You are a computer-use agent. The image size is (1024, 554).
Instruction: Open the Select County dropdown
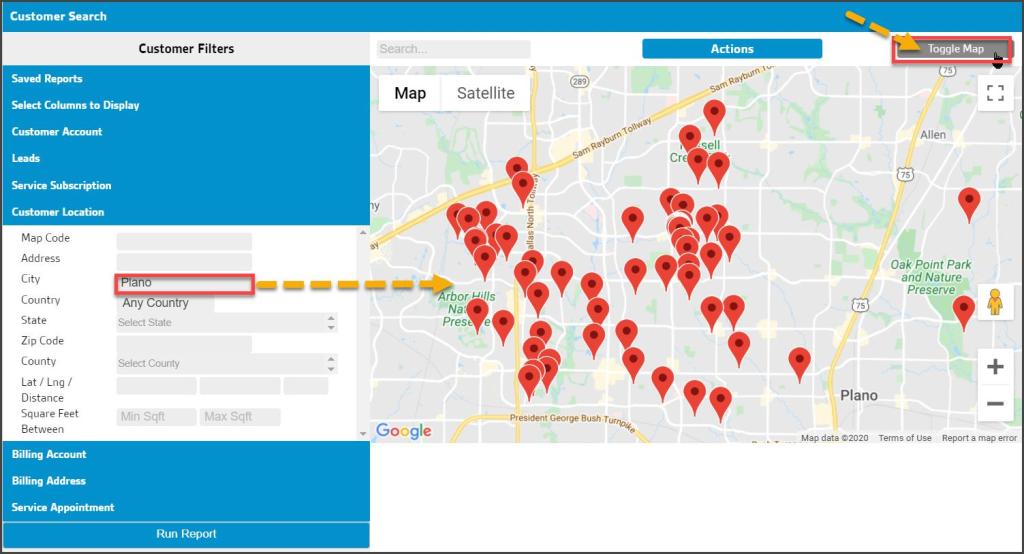226,364
